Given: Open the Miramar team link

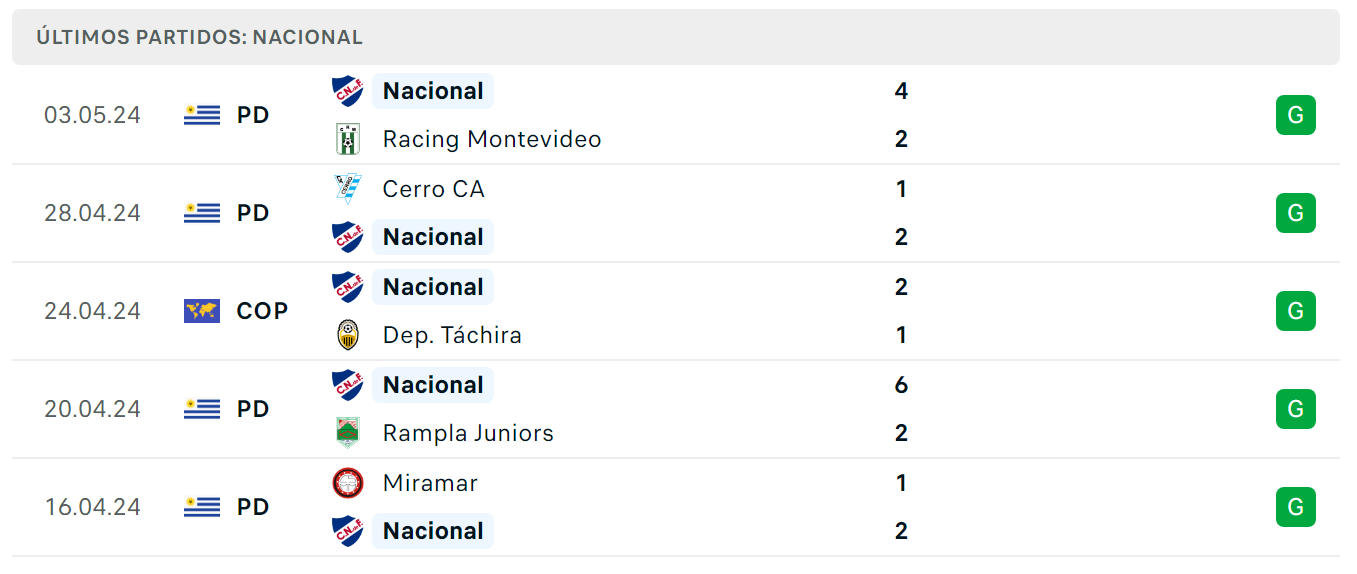Looking at the screenshot, I should tap(430, 483).
